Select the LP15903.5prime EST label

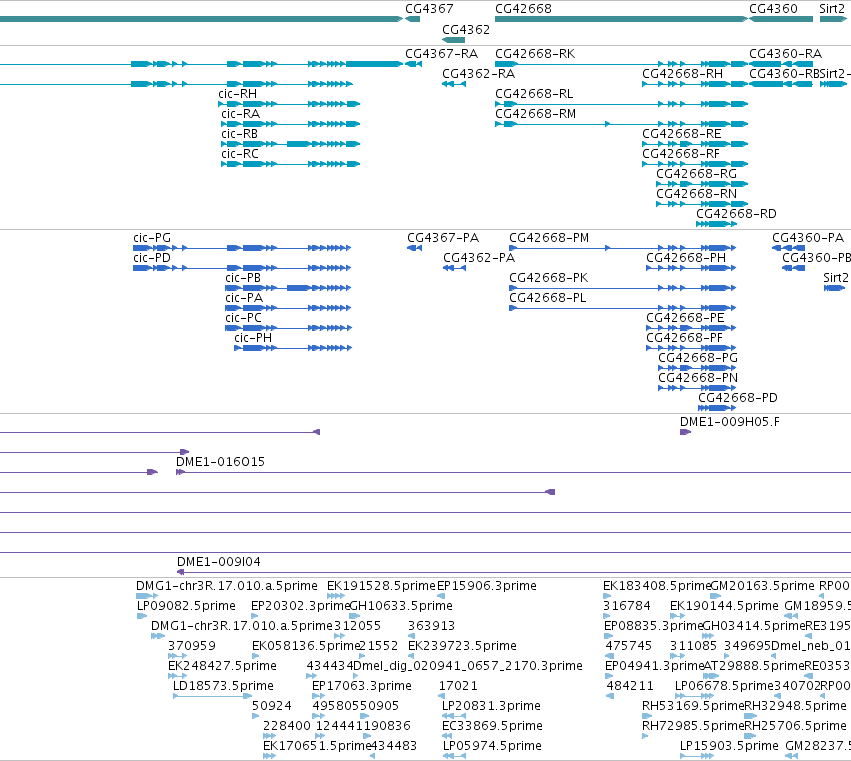(x=729, y=746)
